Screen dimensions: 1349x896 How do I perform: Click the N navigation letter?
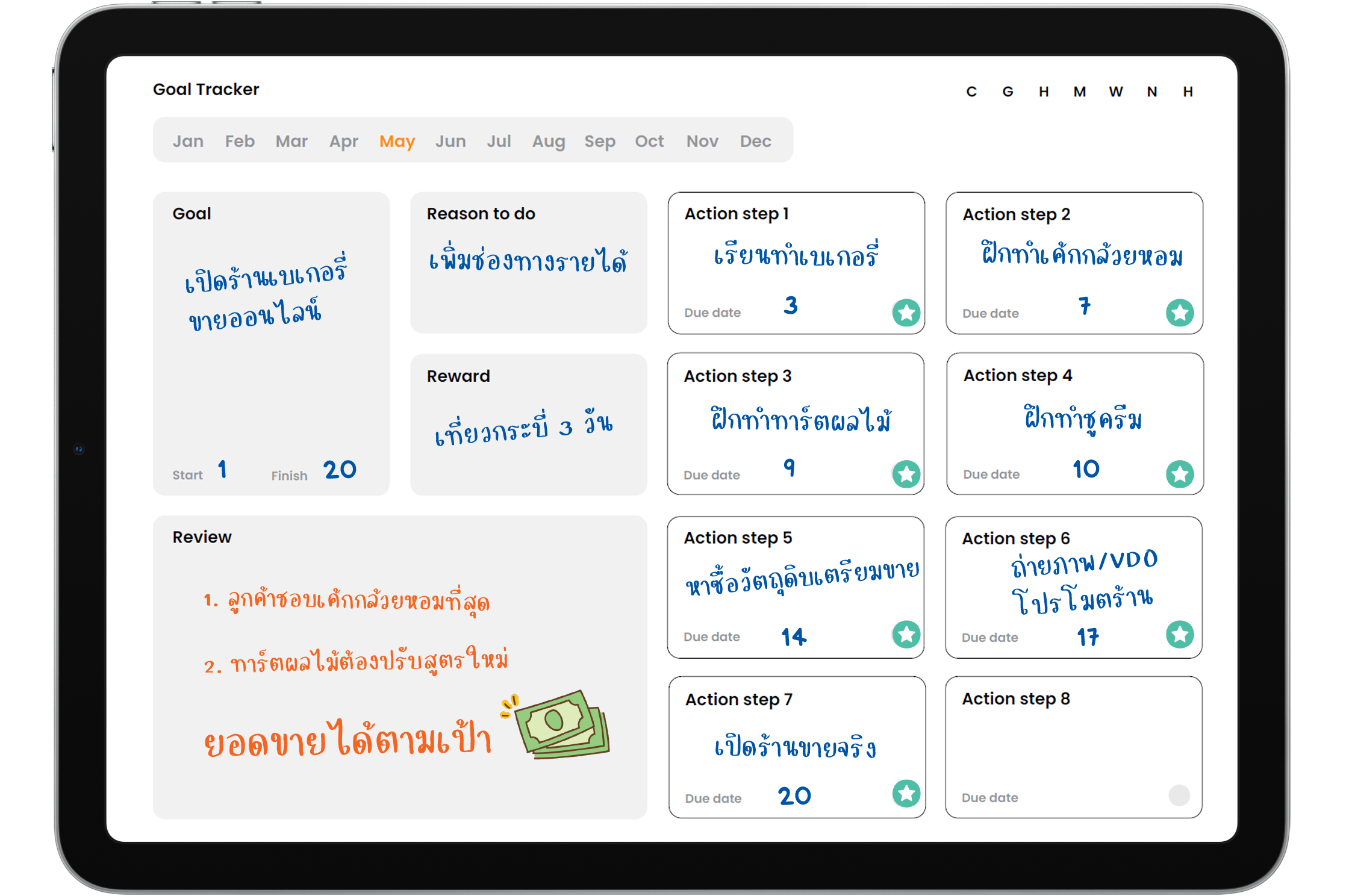tap(1152, 92)
